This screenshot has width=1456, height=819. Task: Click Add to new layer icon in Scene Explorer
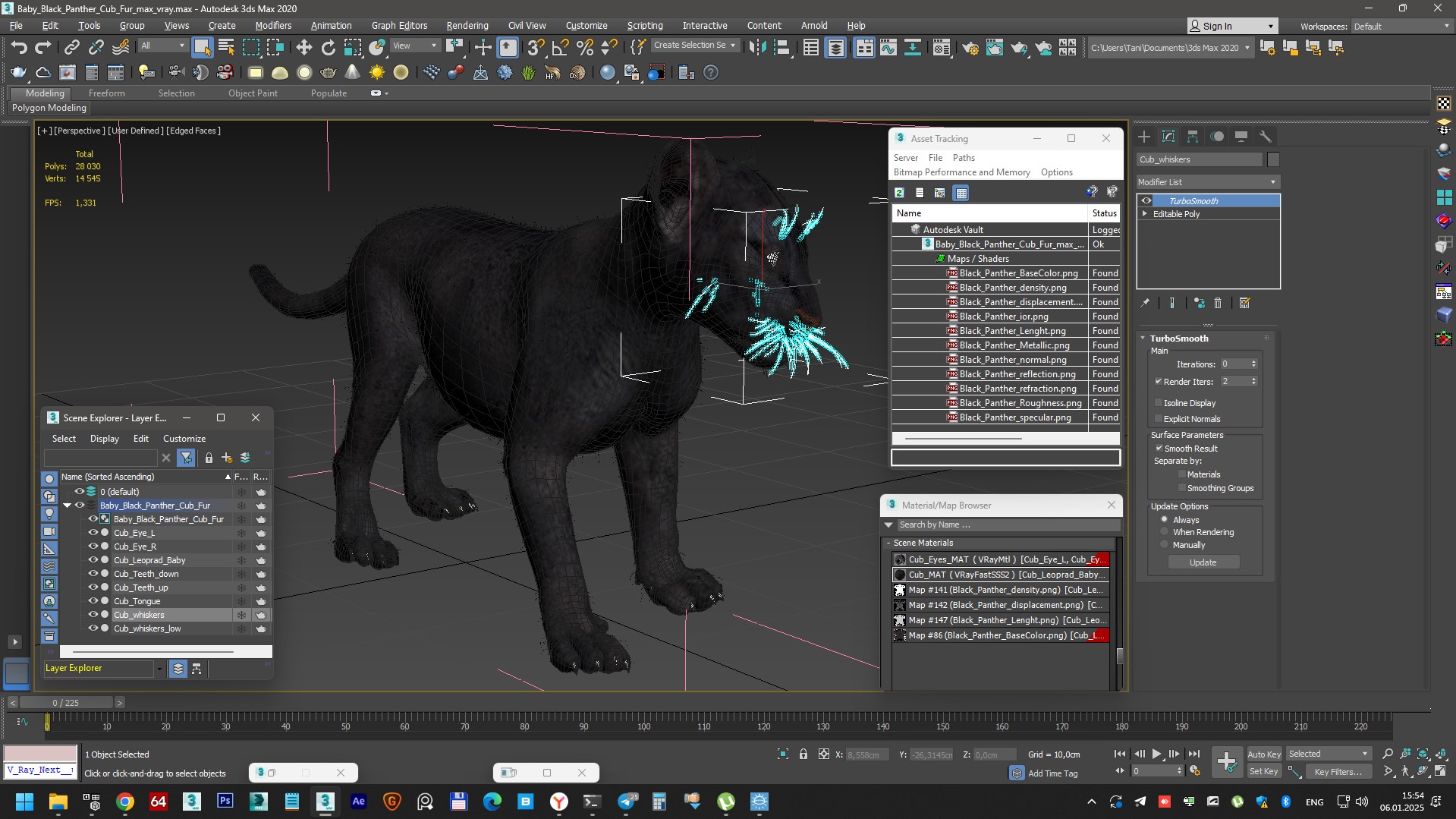[226, 458]
